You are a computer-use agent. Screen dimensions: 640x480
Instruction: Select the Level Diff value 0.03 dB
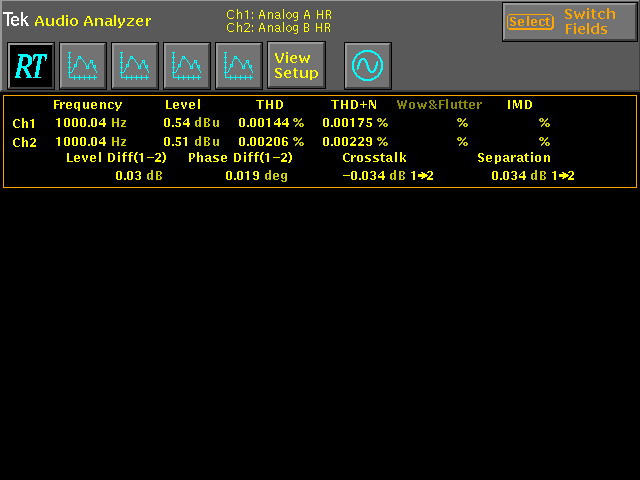tap(138, 176)
